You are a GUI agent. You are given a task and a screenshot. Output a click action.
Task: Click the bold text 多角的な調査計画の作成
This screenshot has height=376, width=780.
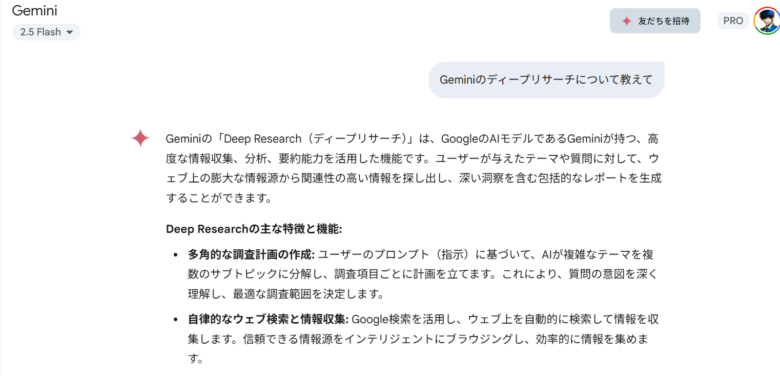pyautogui.click(x=251, y=255)
